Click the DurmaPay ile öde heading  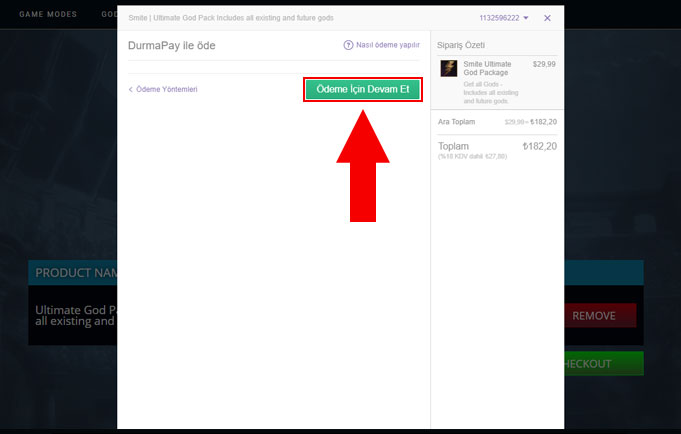171,46
